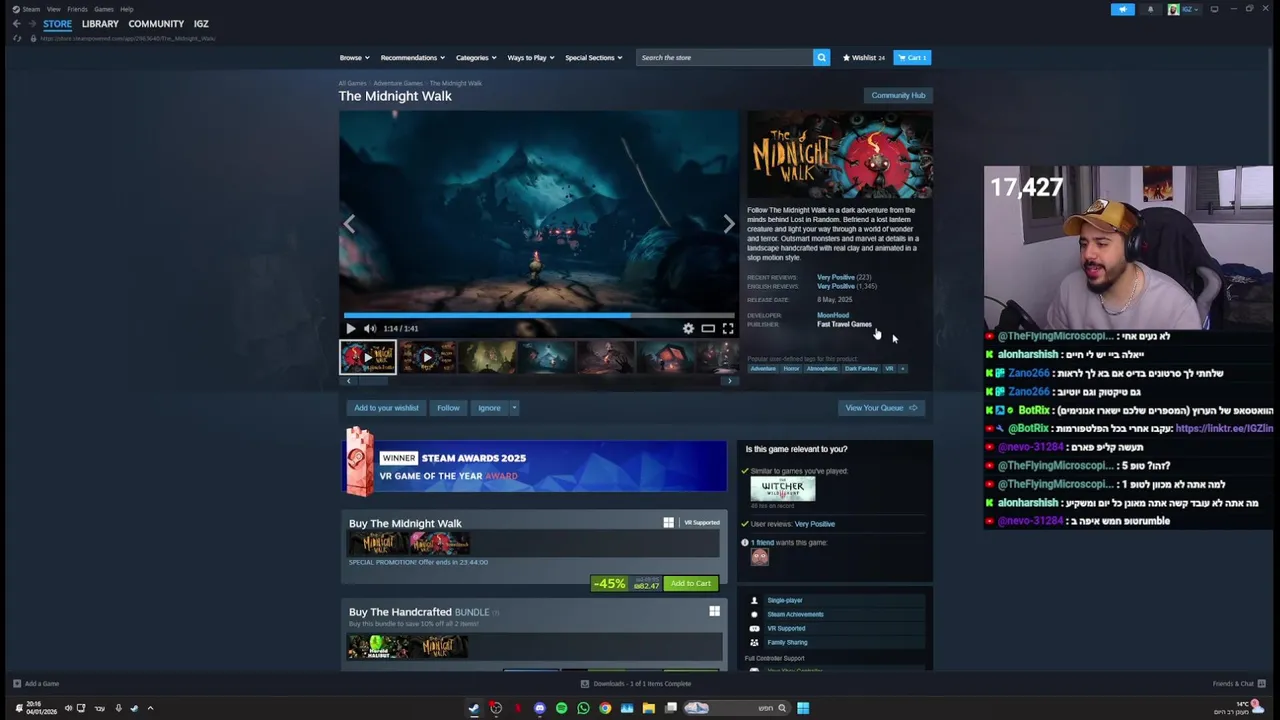
Task: Expand the Recommendations dropdown
Action: point(412,57)
